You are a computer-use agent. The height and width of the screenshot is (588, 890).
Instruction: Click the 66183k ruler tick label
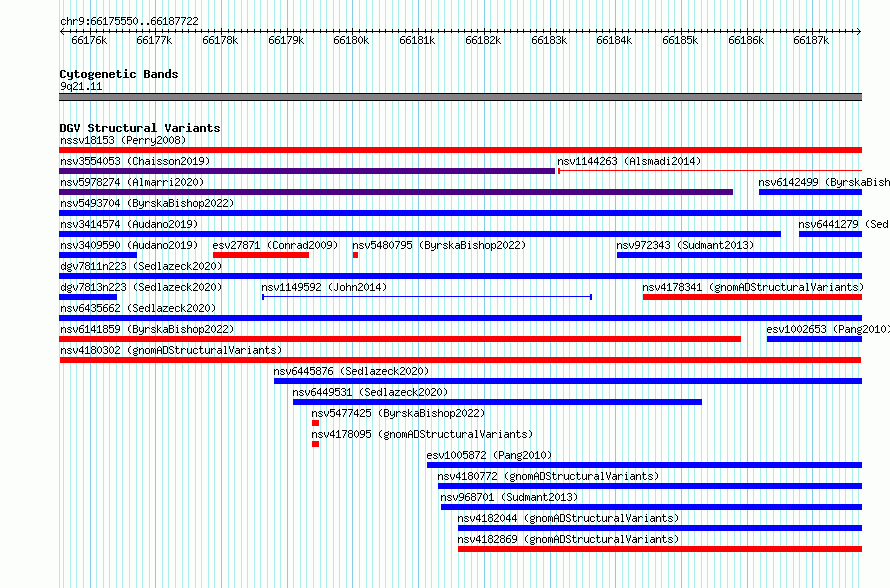(x=549, y=40)
